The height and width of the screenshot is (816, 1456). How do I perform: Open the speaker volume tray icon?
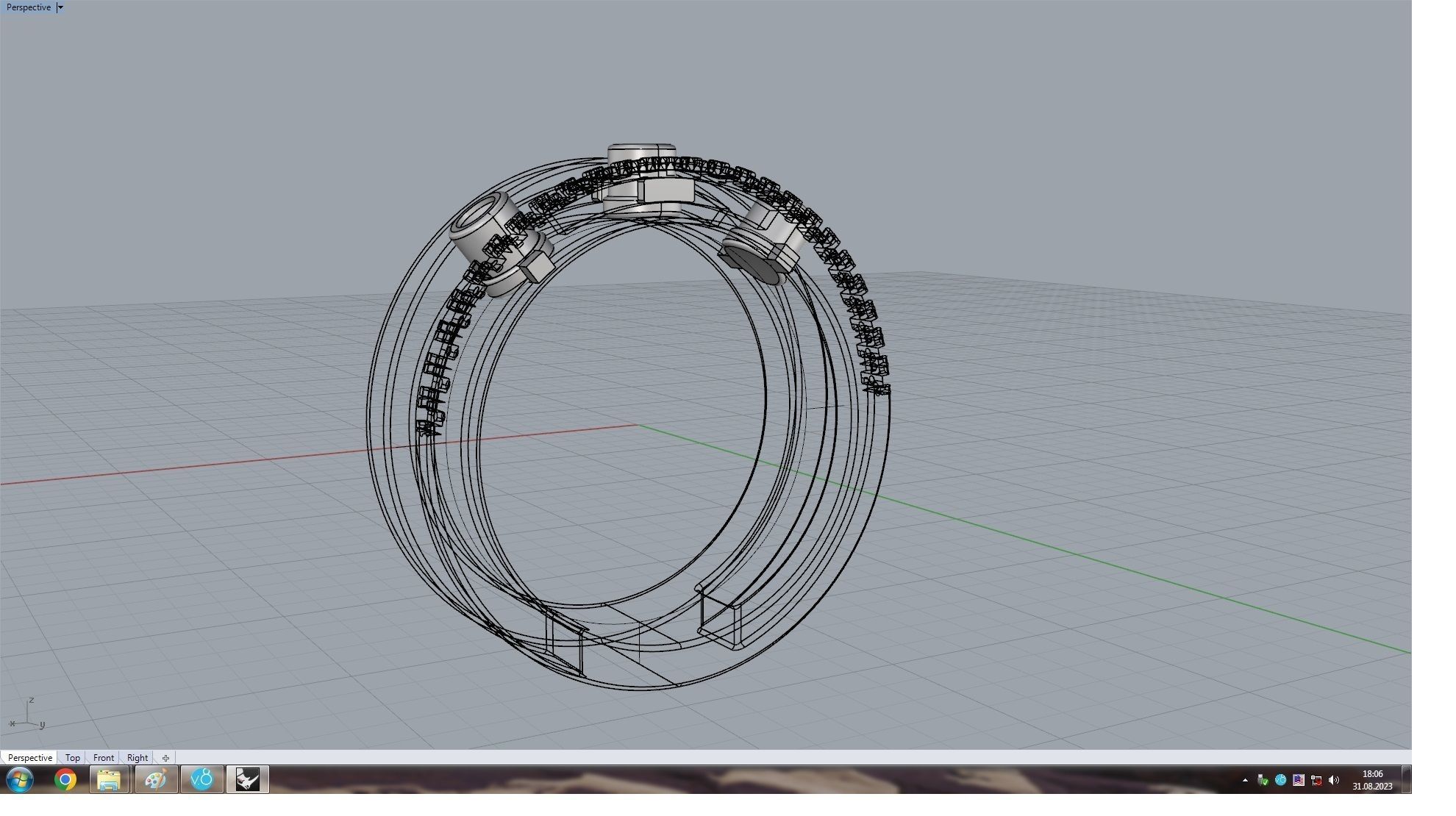pos(1334,780)
